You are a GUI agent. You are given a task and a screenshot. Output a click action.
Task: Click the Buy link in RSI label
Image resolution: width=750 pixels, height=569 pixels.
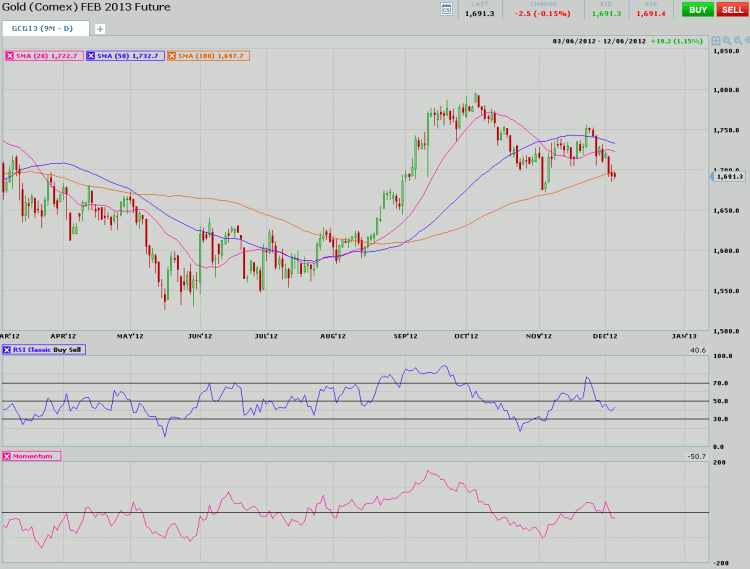(x=62, y=349)
